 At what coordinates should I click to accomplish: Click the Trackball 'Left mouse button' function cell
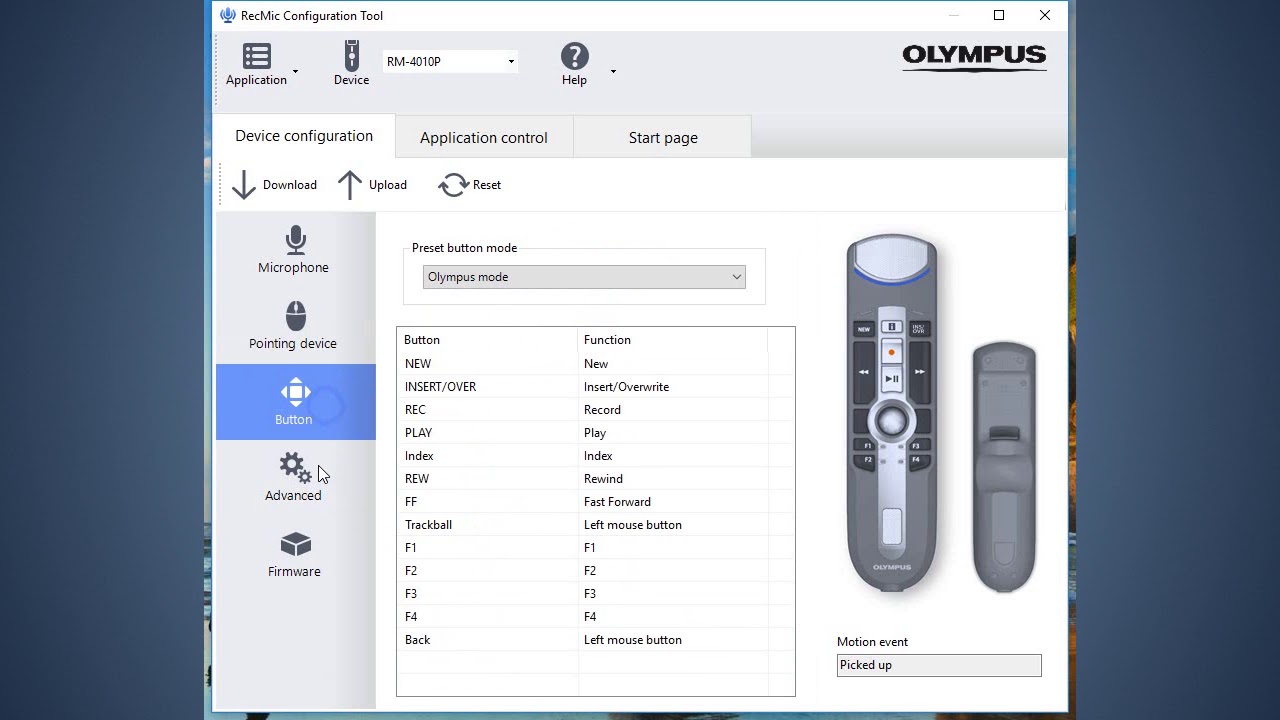point(673,525)
